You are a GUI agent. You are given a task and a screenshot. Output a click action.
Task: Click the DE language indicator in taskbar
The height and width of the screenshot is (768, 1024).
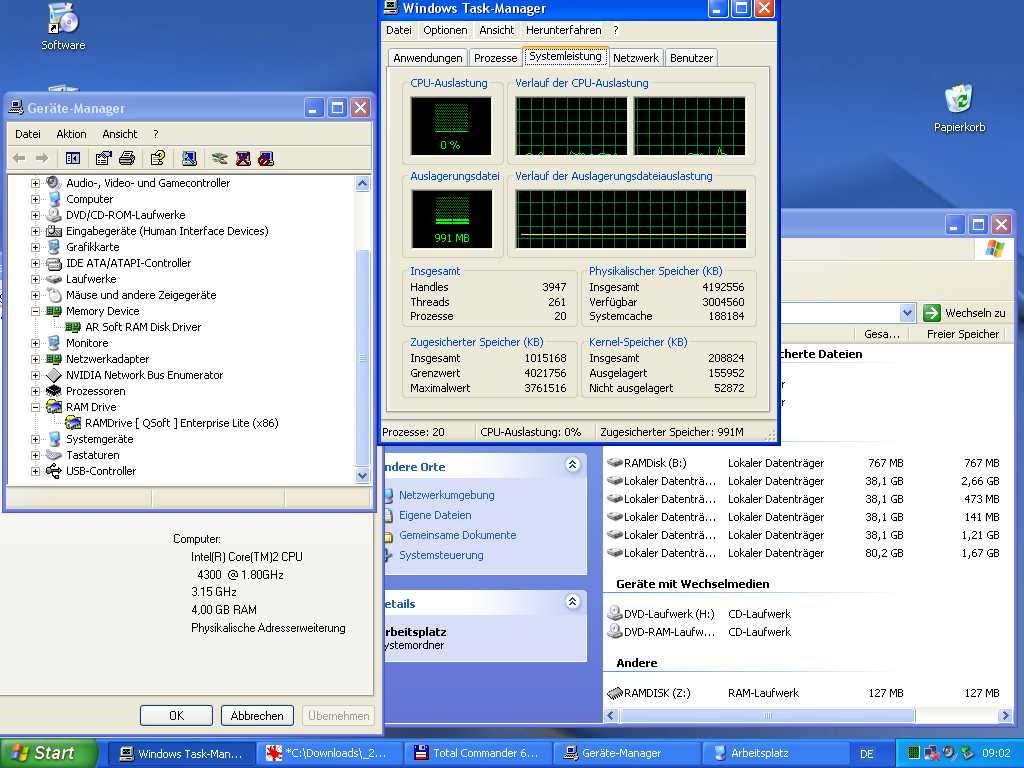click(x=866, y=754)
